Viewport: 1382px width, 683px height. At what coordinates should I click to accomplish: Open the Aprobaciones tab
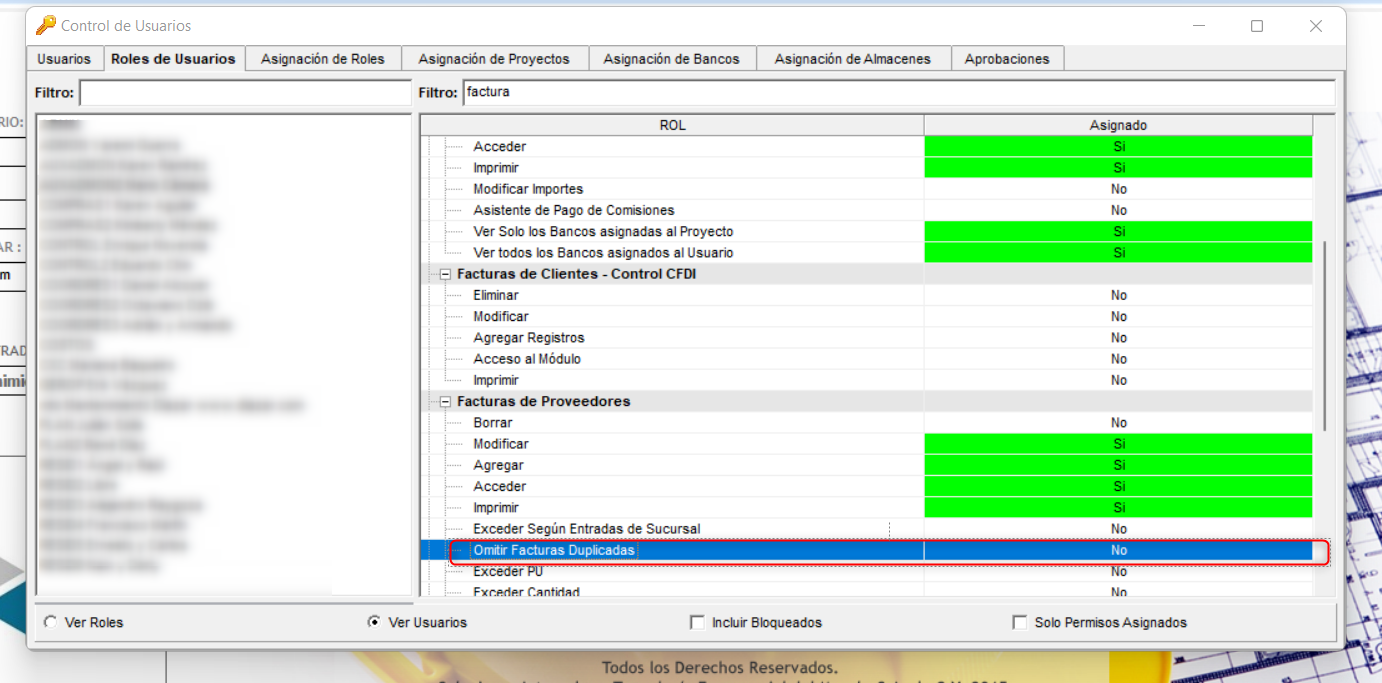pyautogui.click(x=1007, y=58)
